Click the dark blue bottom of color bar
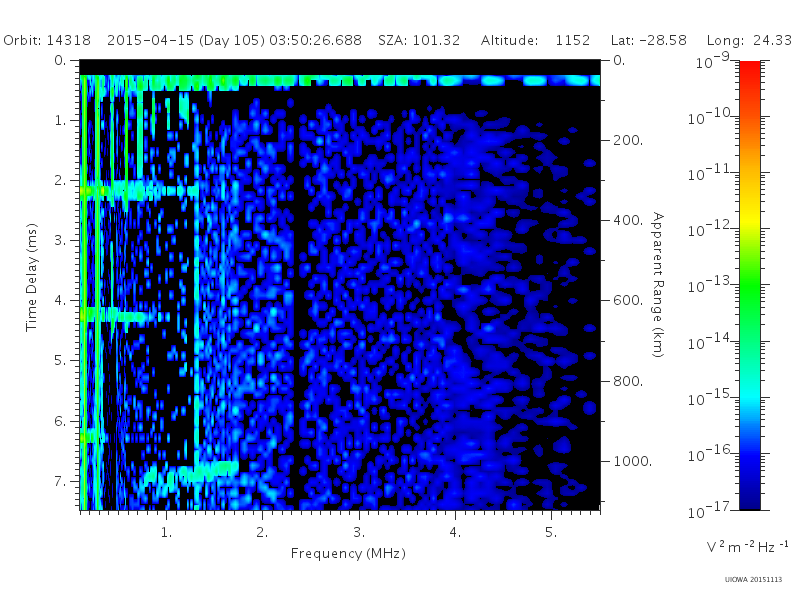The image size is (800, 600). pyautogui.click(x=749, y=497)
